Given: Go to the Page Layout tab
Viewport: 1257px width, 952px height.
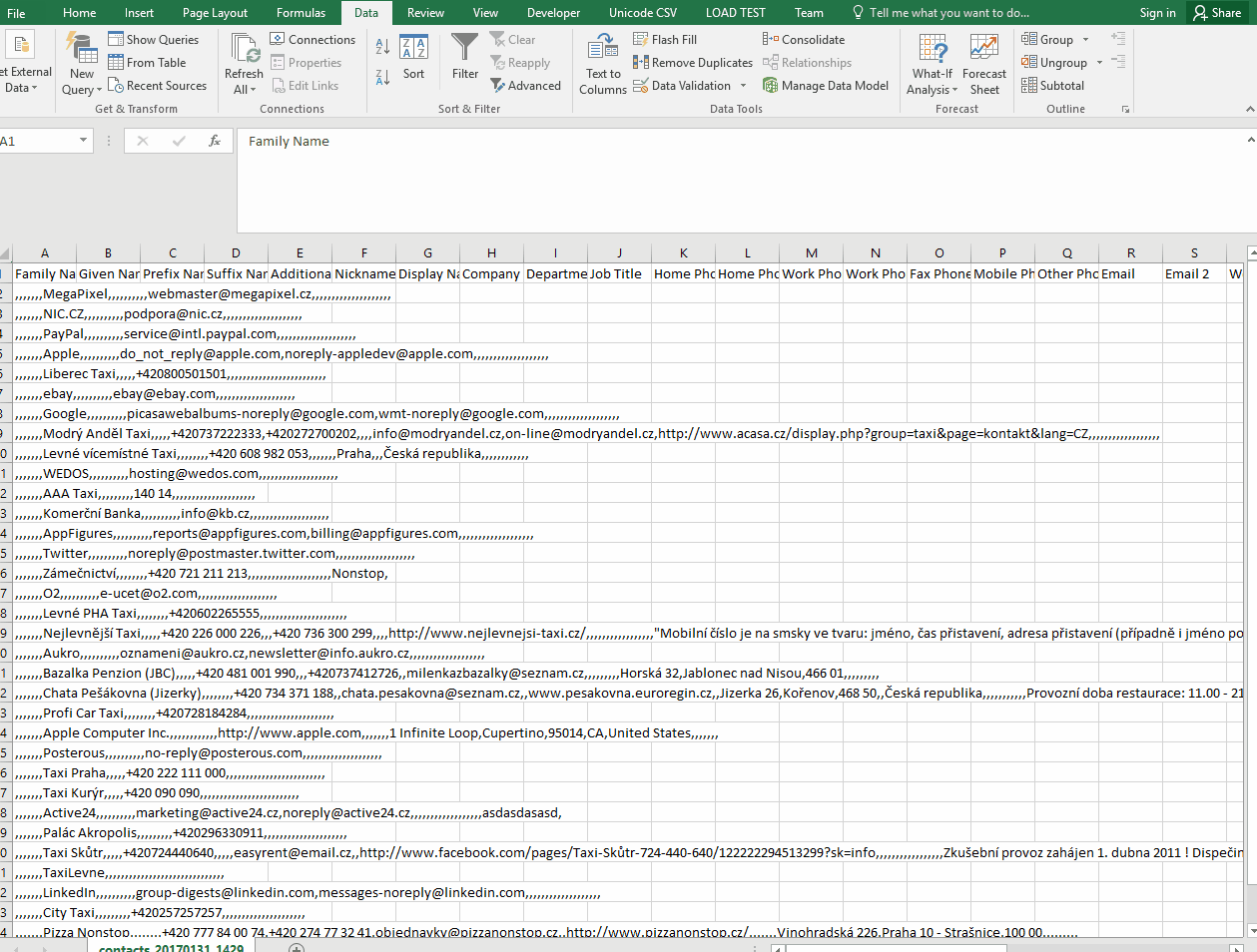Looking at the screenshot, I should 216,13.
